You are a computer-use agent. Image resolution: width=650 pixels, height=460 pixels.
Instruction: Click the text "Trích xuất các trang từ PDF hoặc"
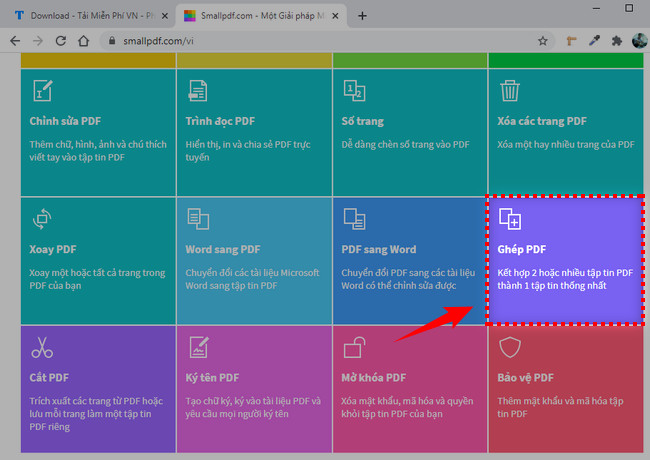[96, 401]
